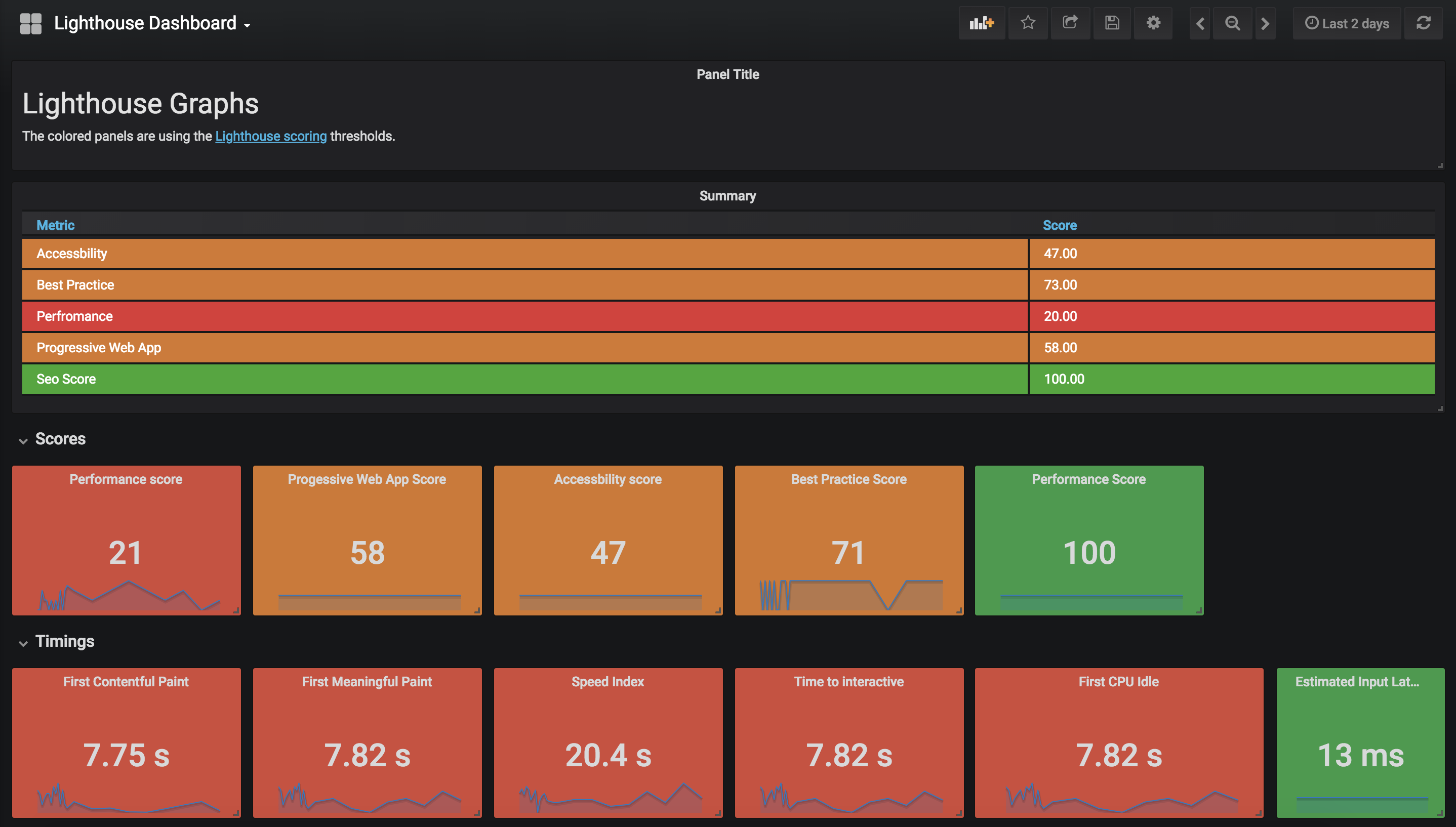The height and width of the screenshot is (827, 1456).
Task: Open the Grafana home grid icon
Action: pyautogui.click(x=31, y=23)
